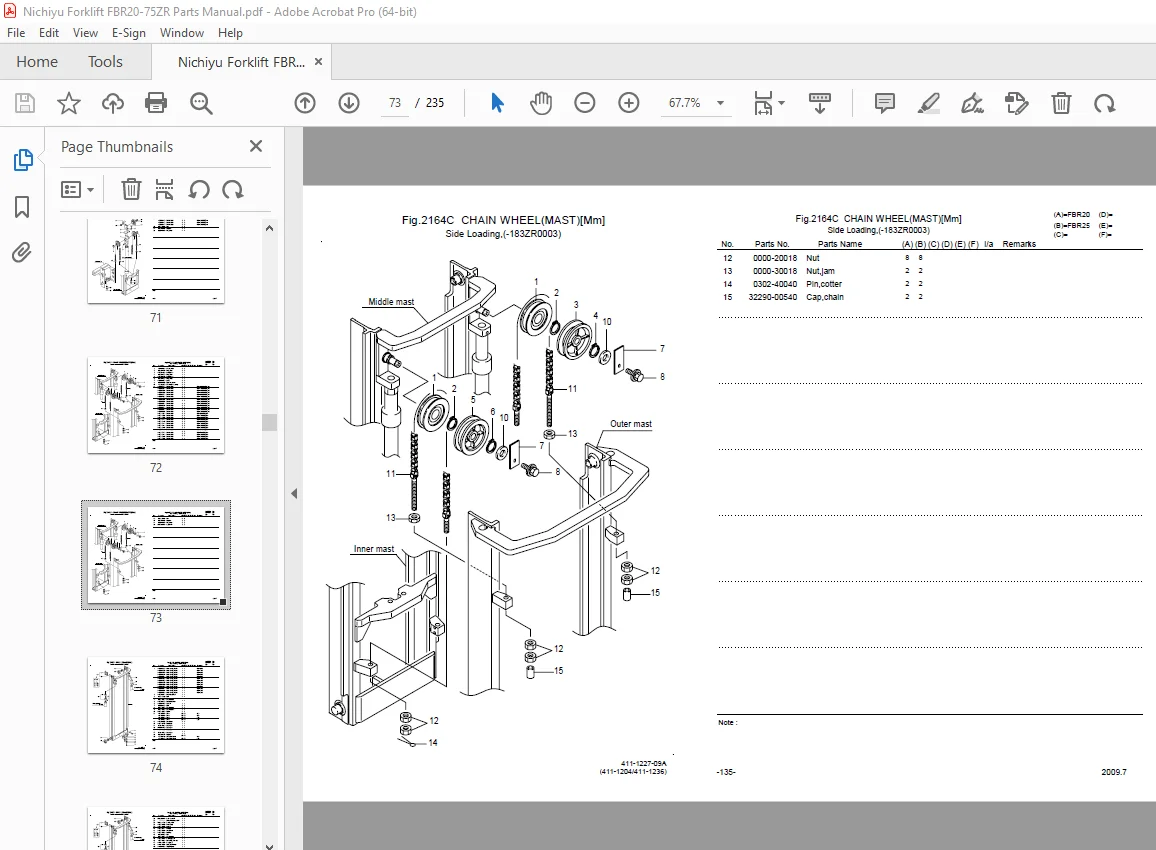Select page 73 thumbnail
This screenshot has width=1156, height=850.
(x=156, y=554)
